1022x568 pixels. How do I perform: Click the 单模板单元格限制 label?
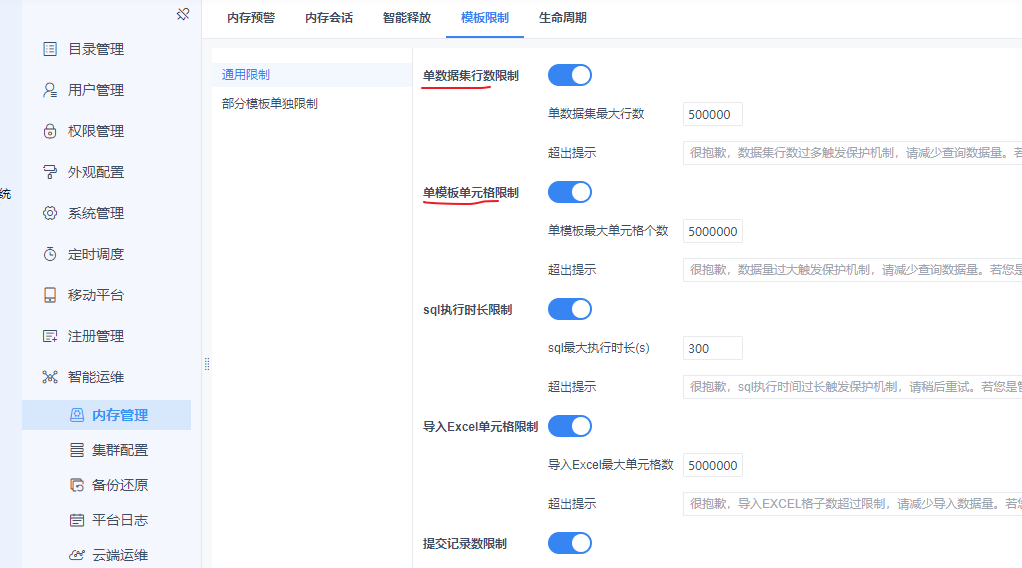point(471,192)
